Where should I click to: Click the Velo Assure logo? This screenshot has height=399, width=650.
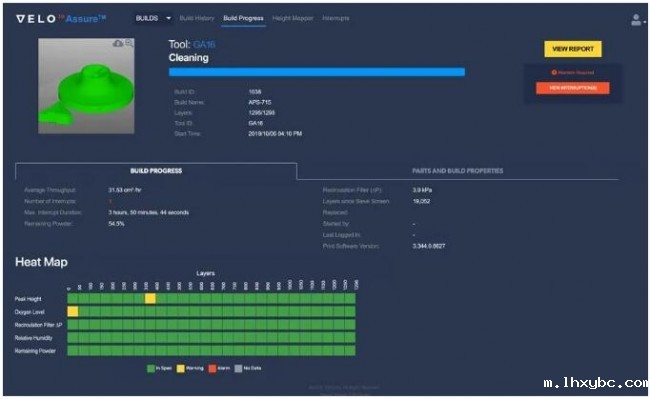(61, 19)
